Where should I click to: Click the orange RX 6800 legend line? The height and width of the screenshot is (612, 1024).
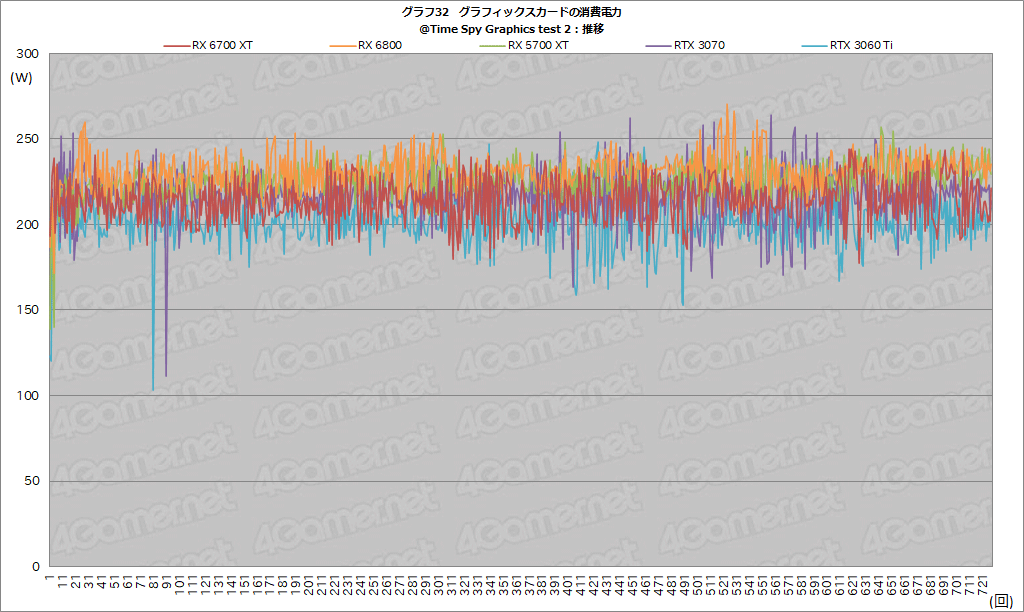coord(343,46)
